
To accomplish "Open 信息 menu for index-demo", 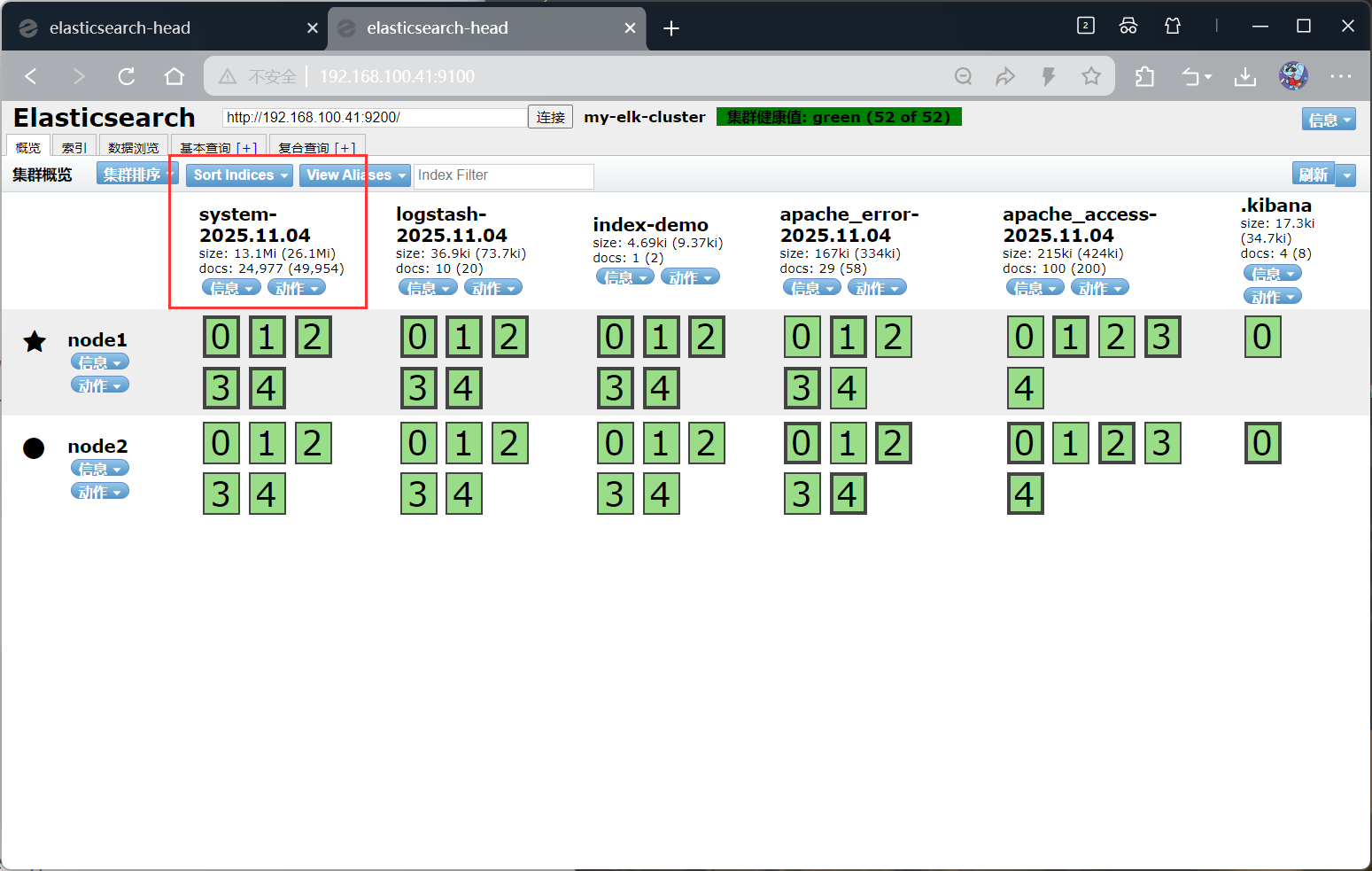I will (624, 277).
